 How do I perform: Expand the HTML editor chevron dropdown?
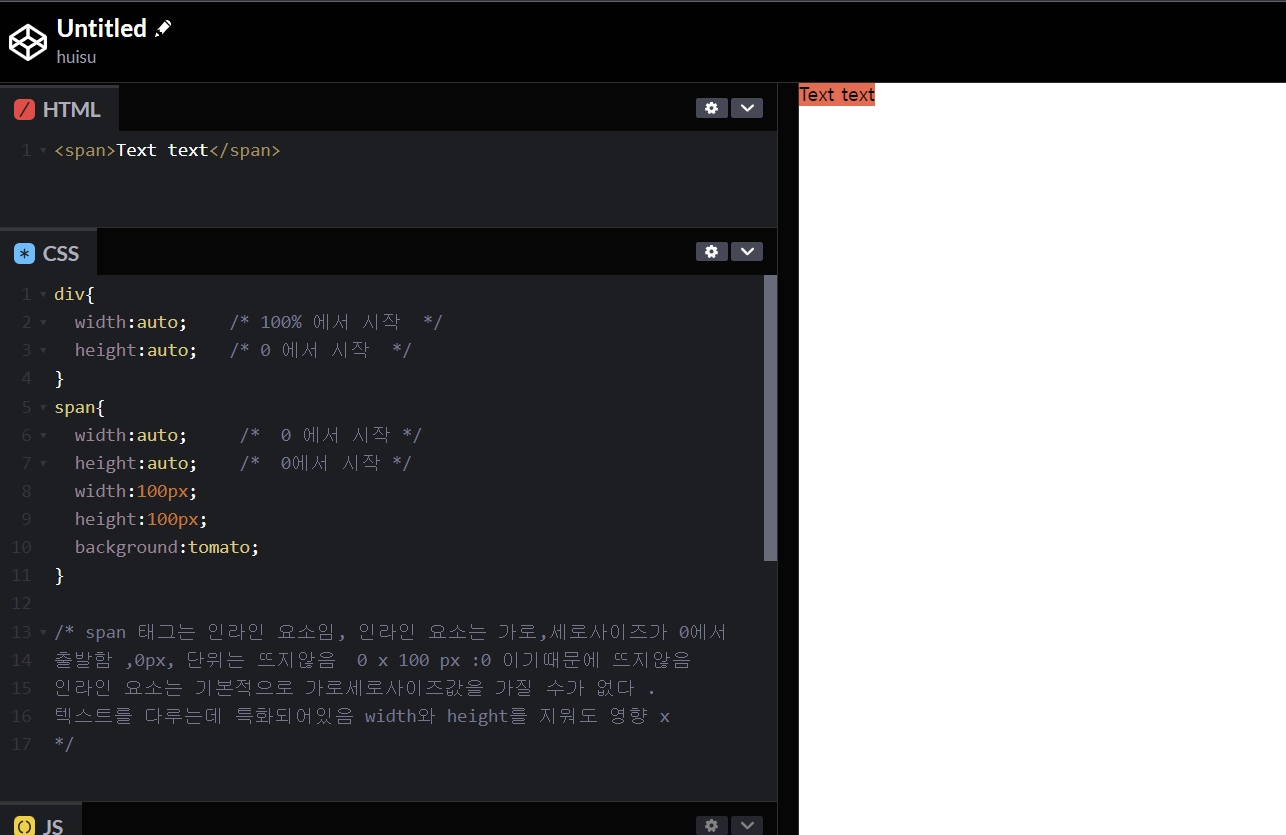click(x=747, y=108)
